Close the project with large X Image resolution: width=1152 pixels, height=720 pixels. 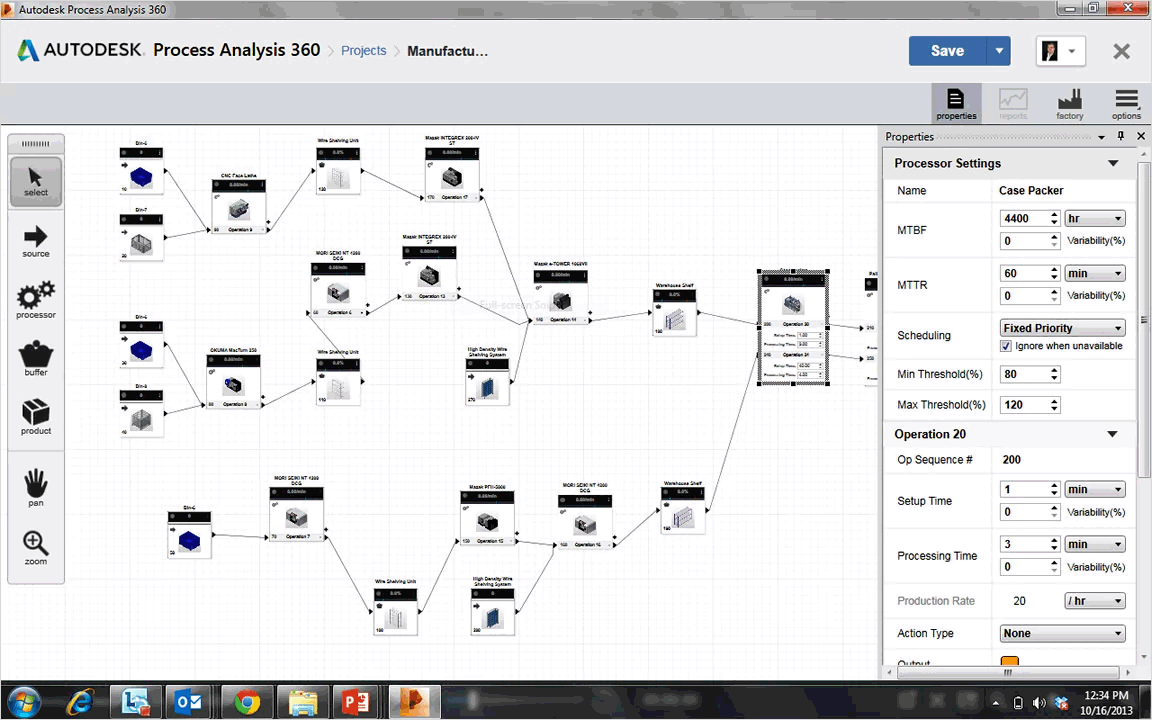pyautogui.click(x=1121, y=51)
